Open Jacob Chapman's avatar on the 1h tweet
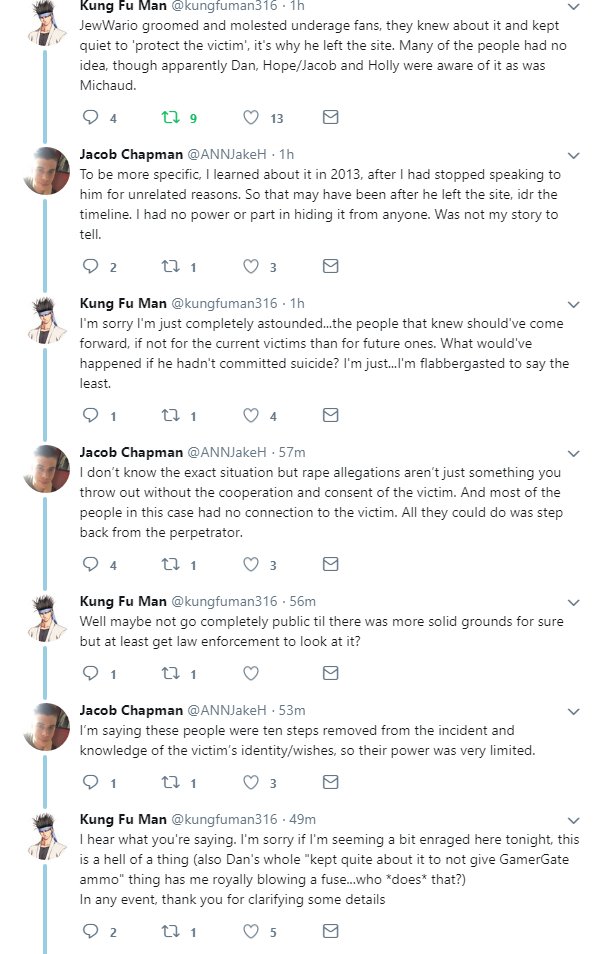The image size is (612, 954). coord(46,170)
